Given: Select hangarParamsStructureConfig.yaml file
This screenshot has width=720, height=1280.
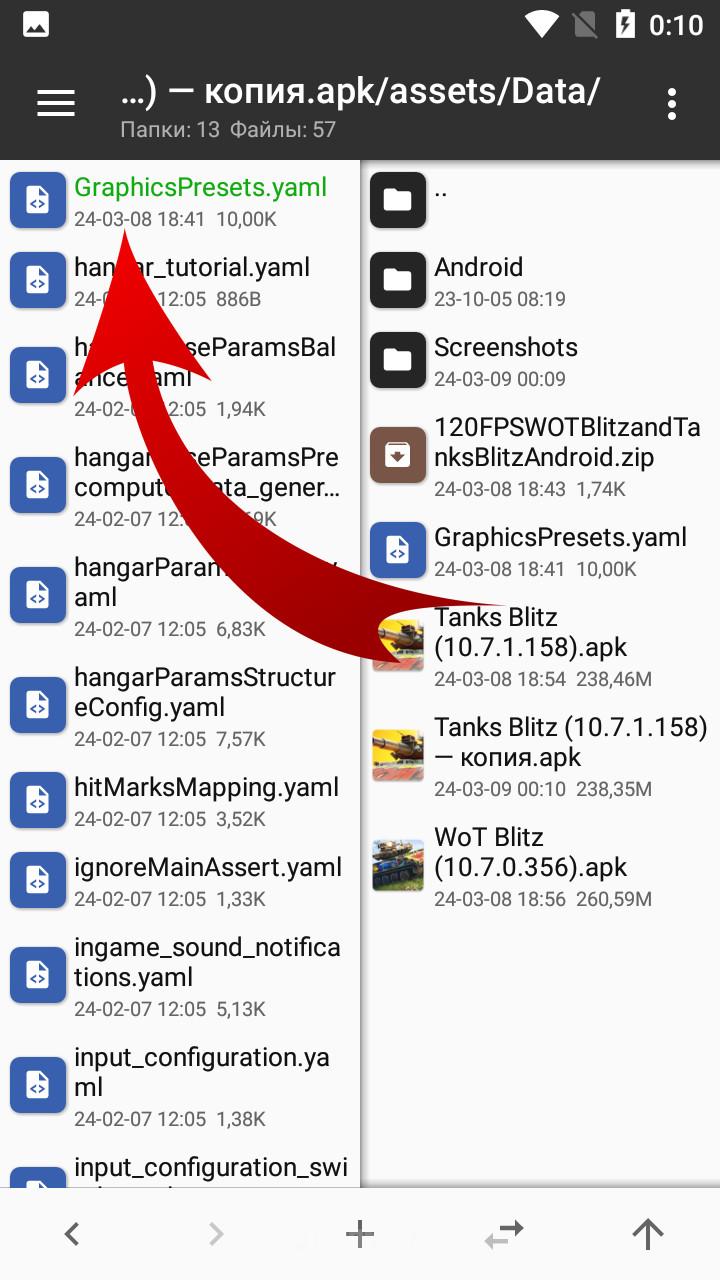Looking at the screenshot, I should point(180,705).
